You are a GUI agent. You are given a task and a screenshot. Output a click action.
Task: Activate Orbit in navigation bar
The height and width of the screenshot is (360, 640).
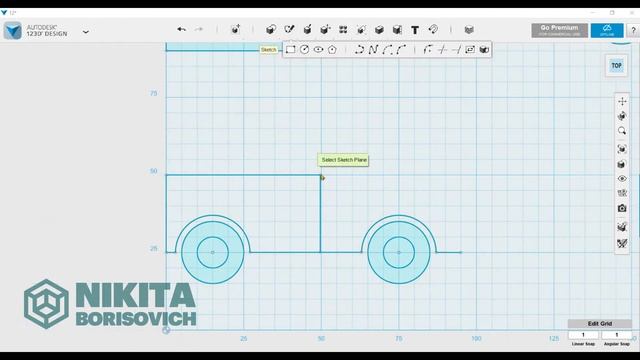tap(622, 116)
